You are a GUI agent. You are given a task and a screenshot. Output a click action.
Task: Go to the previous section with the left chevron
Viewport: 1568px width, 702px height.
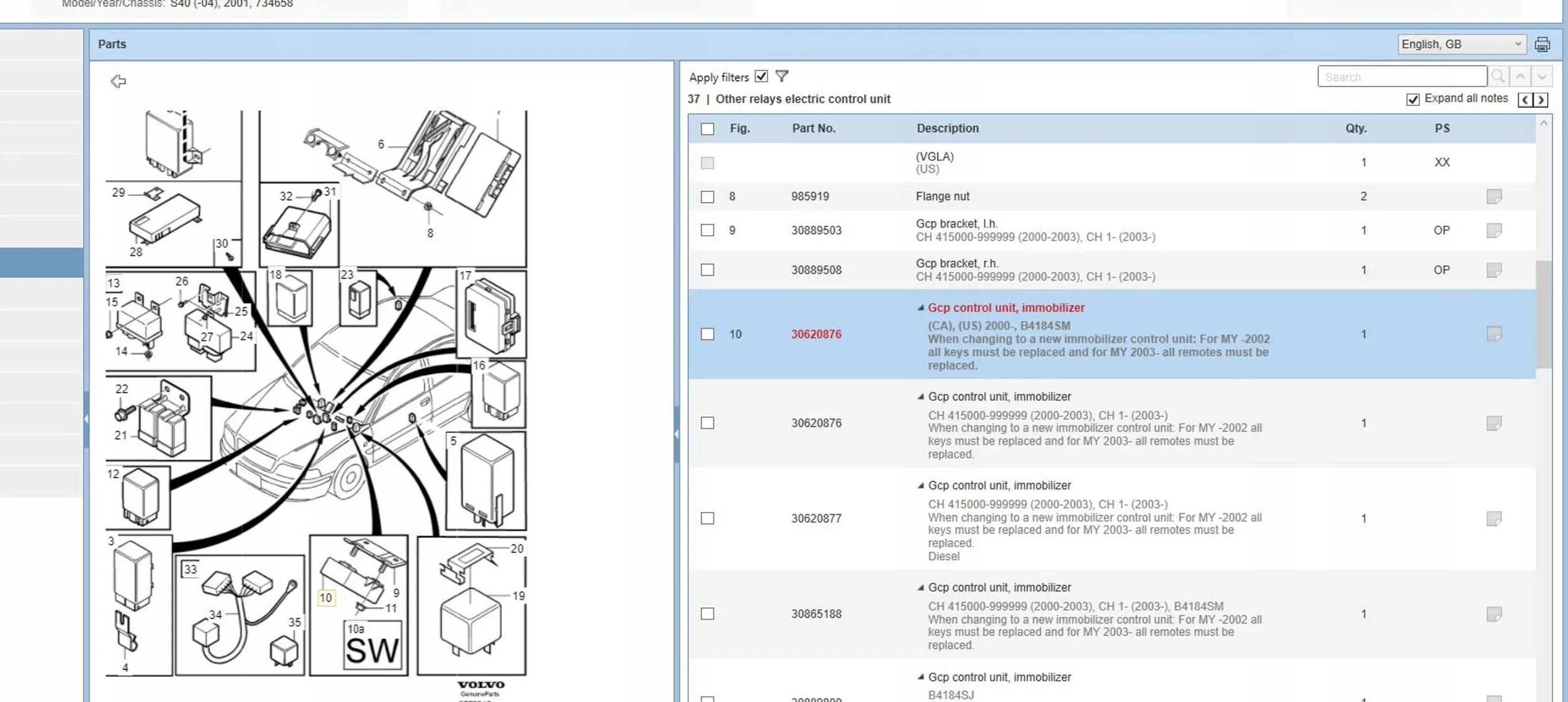tap(1525, 99)
